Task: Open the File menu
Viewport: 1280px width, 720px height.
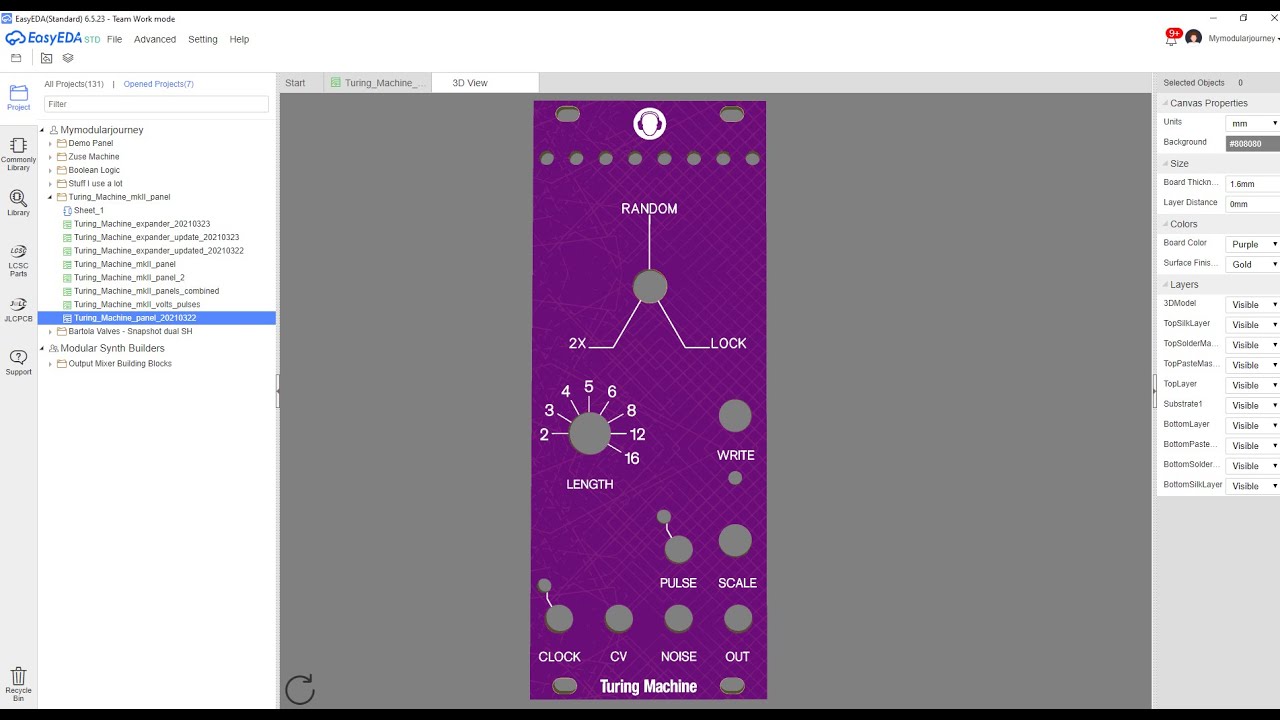Action: click(x=114, y=39)
